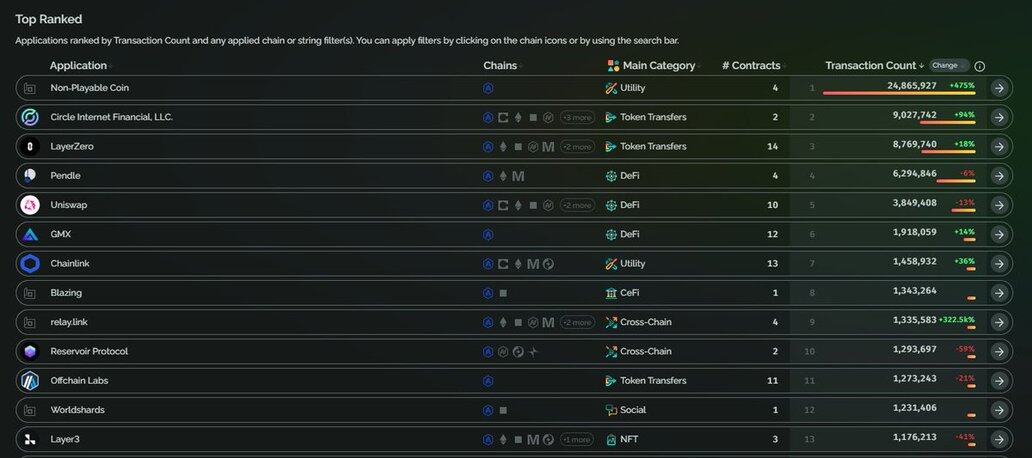This screenshot has width=1032, height=458.
Task: Click the Chainlink hexagon logo
Action: point(30,264)
